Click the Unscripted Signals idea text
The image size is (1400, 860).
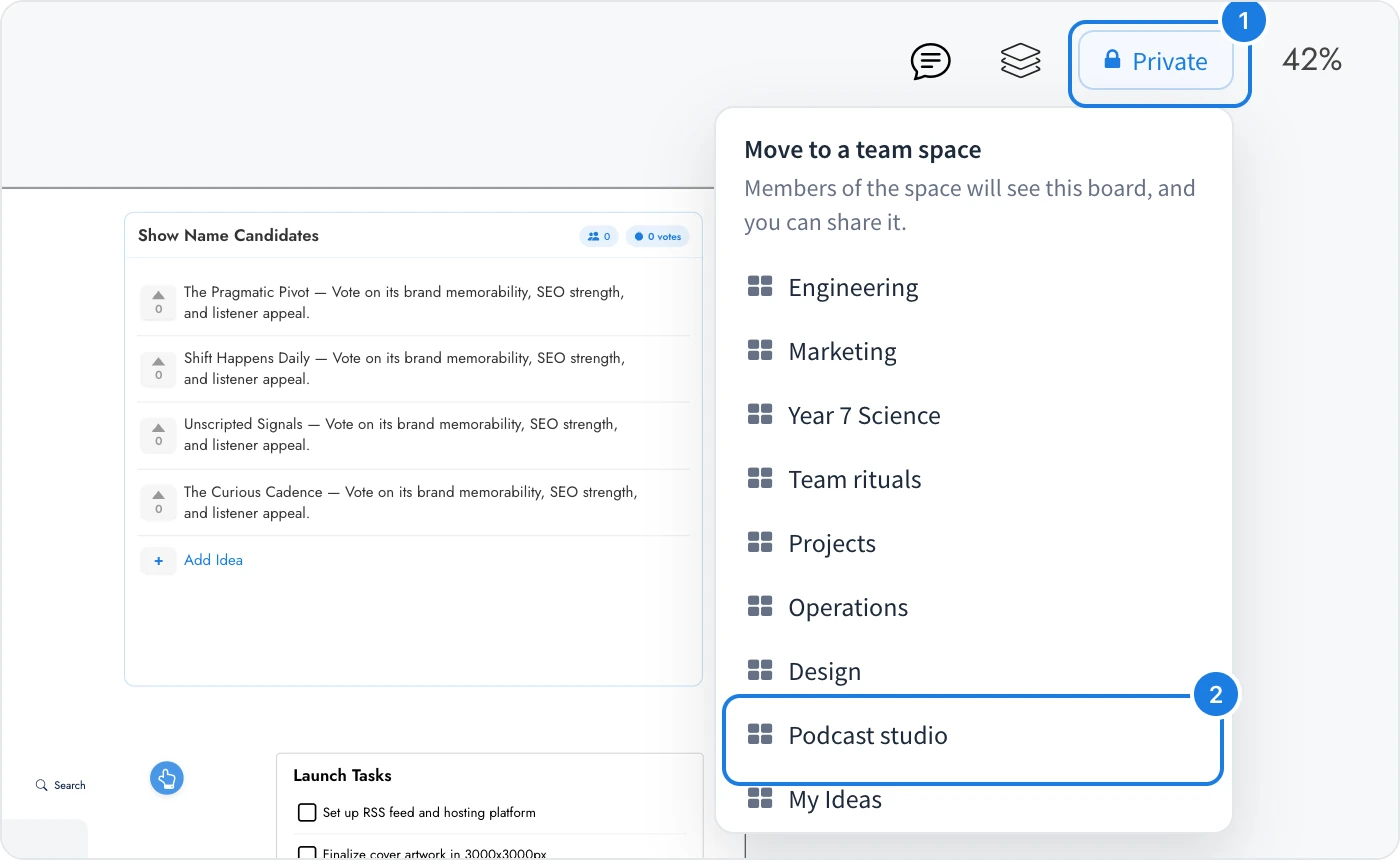click(x=401, y=434)
